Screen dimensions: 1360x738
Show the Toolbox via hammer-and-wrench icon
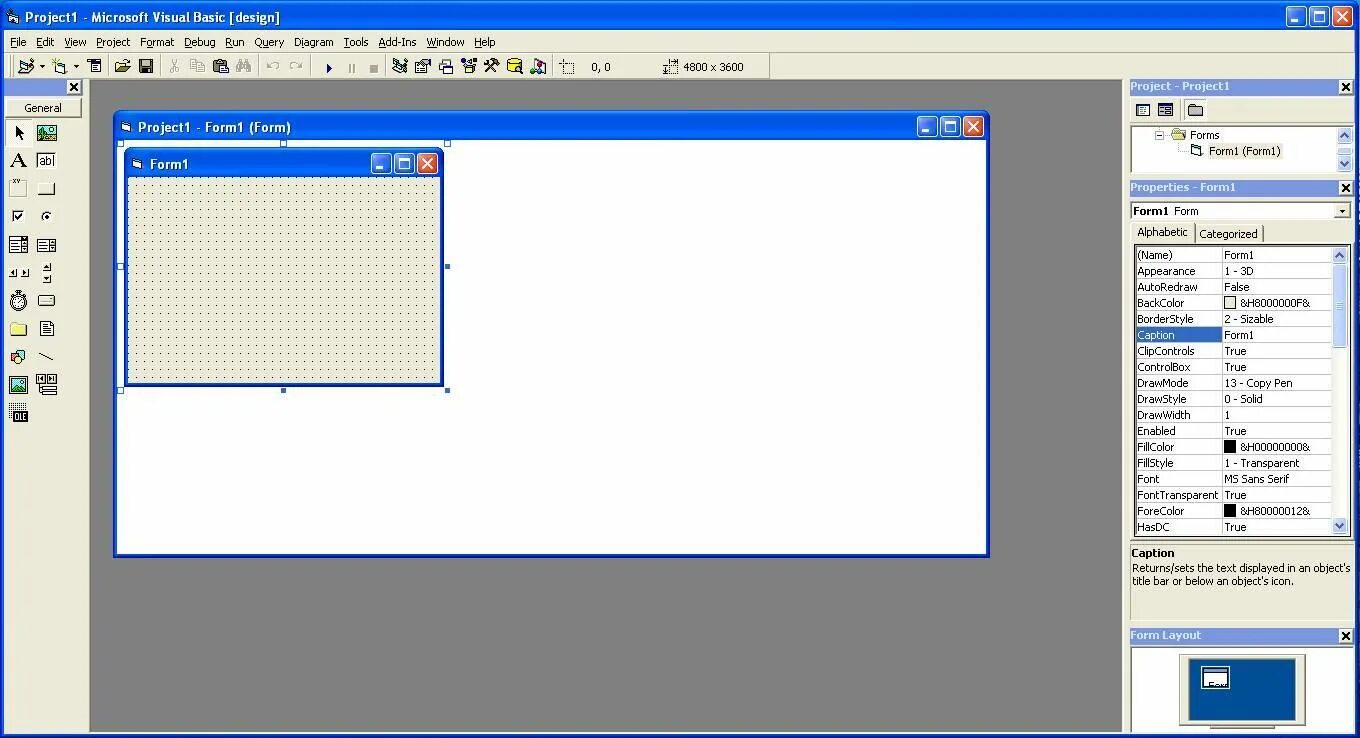click(492, 67)
